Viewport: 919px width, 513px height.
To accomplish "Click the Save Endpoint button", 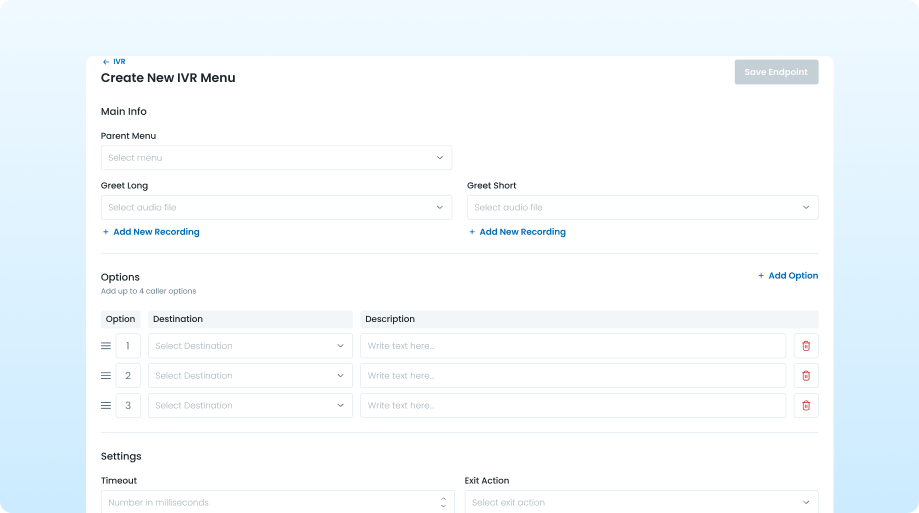I will 776,72.
